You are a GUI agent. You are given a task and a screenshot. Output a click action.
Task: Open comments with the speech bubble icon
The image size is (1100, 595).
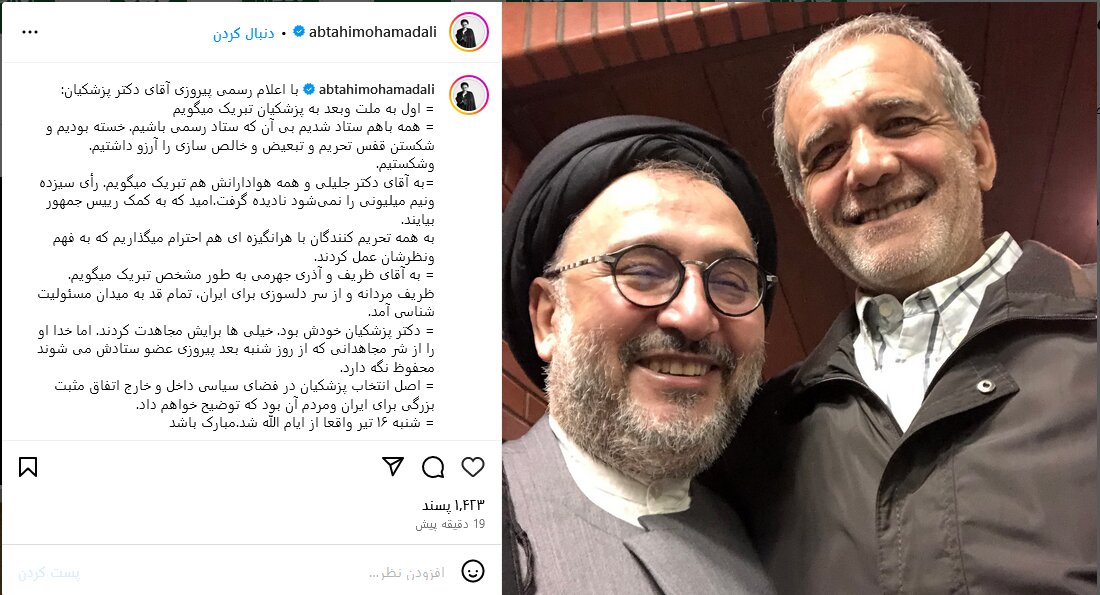click(x=433, y=467)
